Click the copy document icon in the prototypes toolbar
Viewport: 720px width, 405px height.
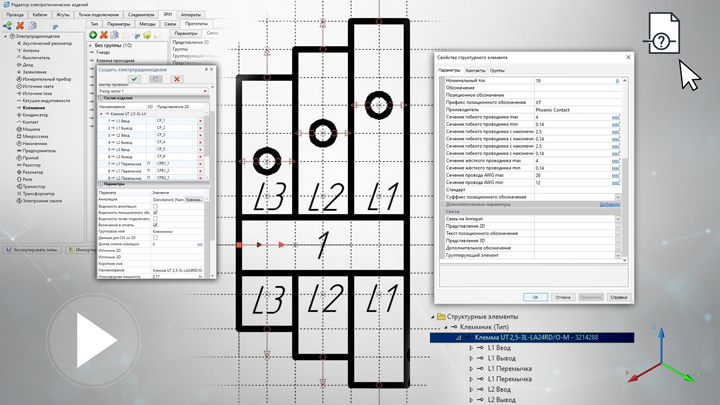point(114,35)
